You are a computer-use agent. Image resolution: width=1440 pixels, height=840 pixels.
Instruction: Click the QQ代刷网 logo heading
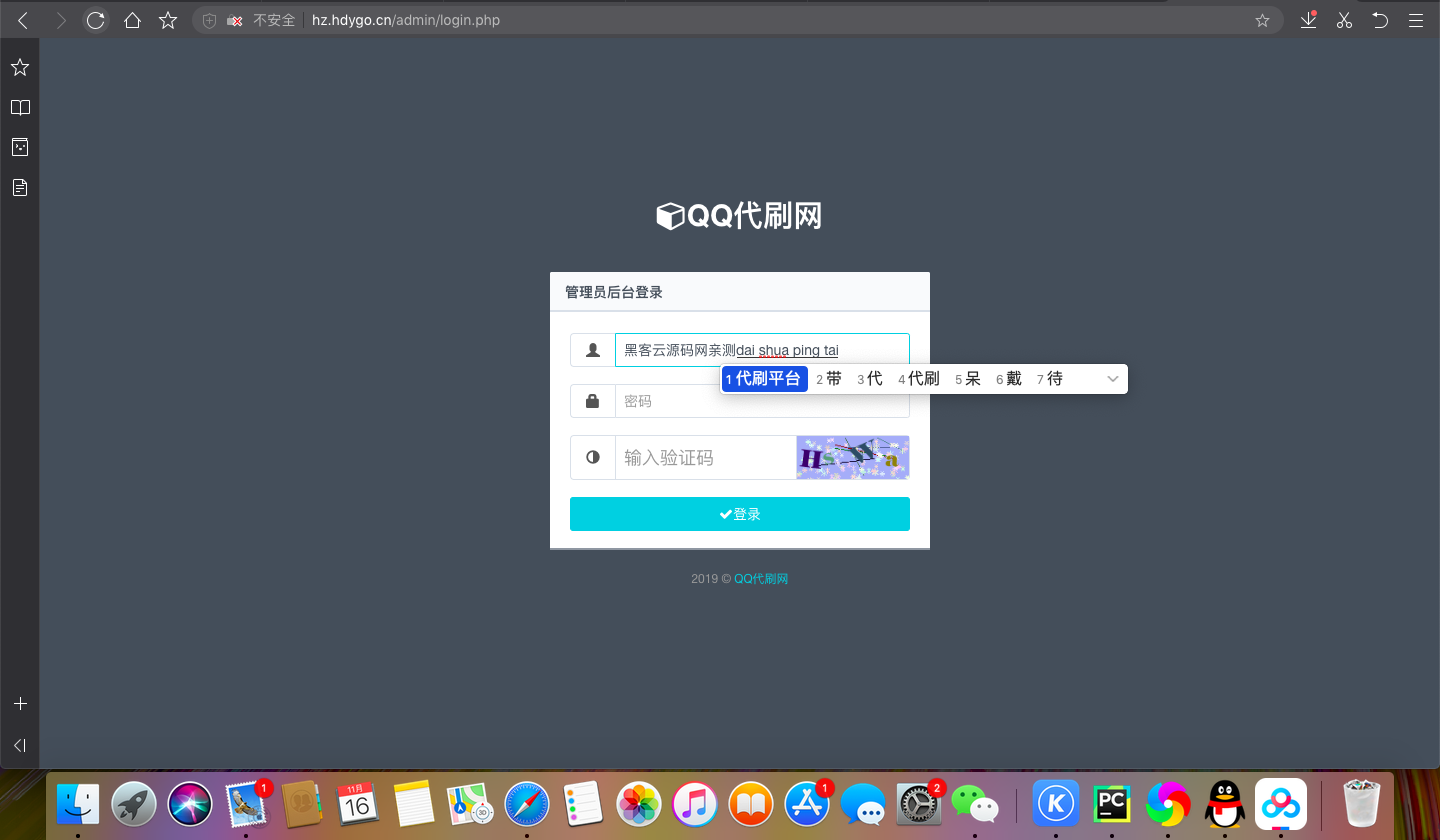[x=739, y=216]
